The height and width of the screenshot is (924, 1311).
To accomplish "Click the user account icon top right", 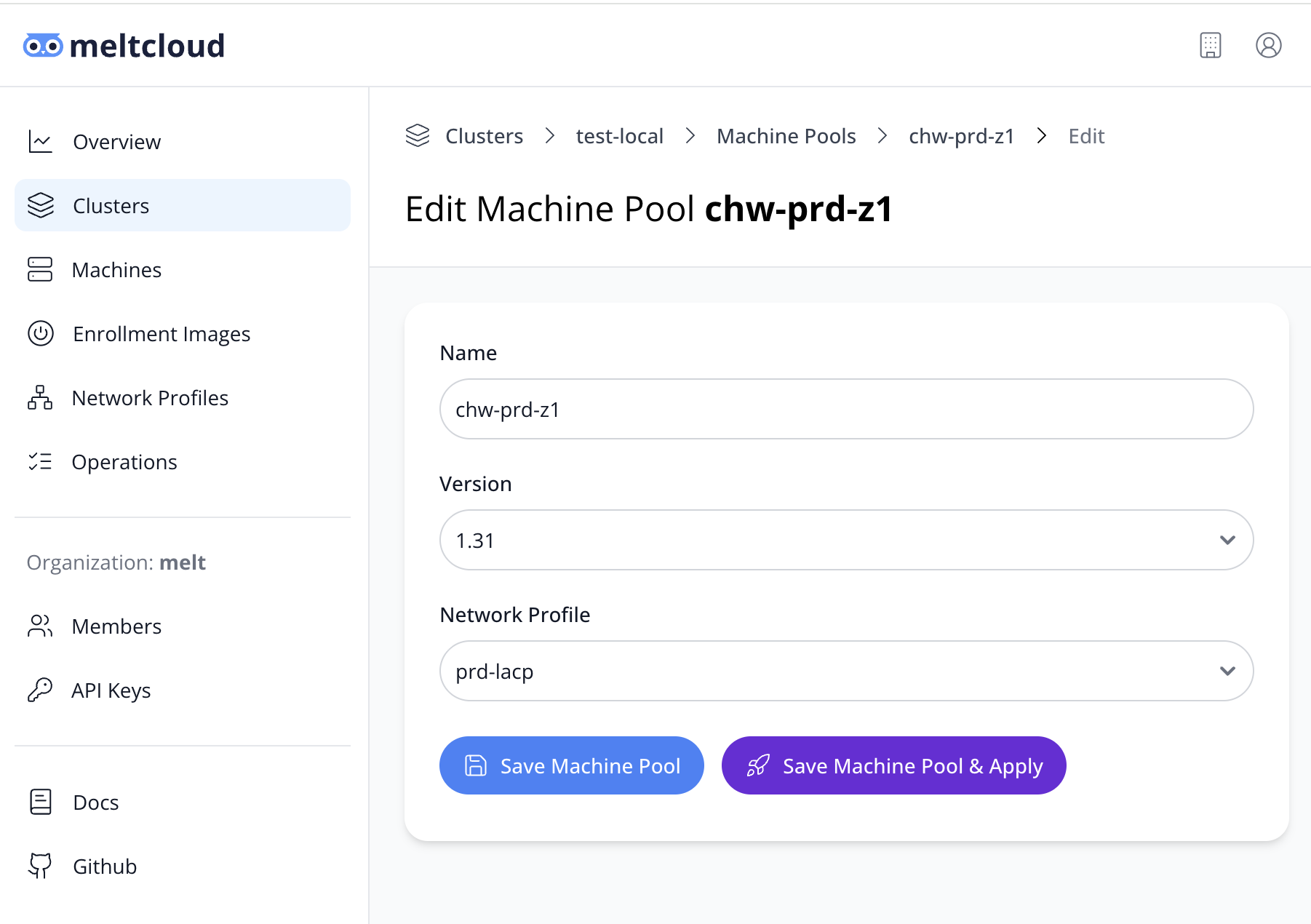I will tap(1269, 45).
